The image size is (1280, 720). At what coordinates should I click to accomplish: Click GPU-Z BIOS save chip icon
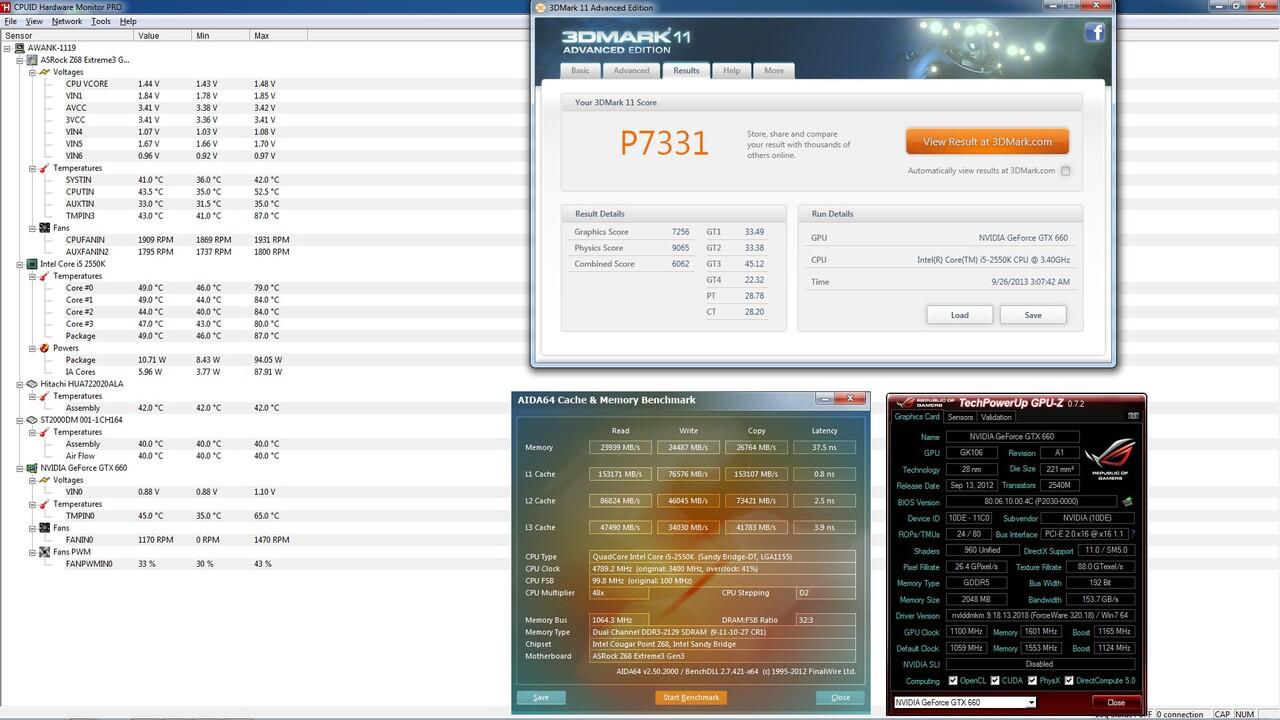pyautogui.click(x=1127, y=502)
